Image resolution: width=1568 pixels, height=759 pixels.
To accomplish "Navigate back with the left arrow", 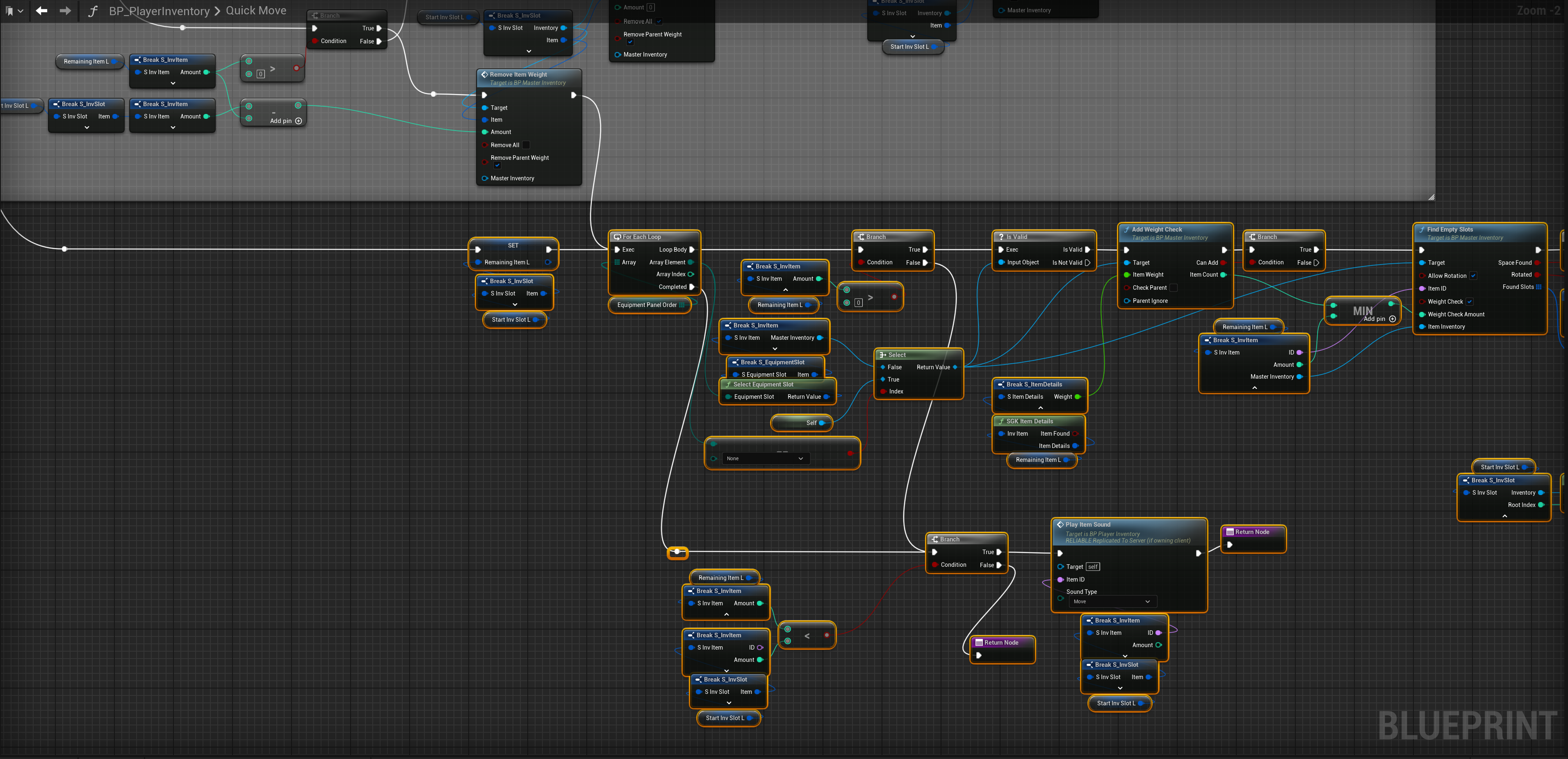I will tap(41, 11).
